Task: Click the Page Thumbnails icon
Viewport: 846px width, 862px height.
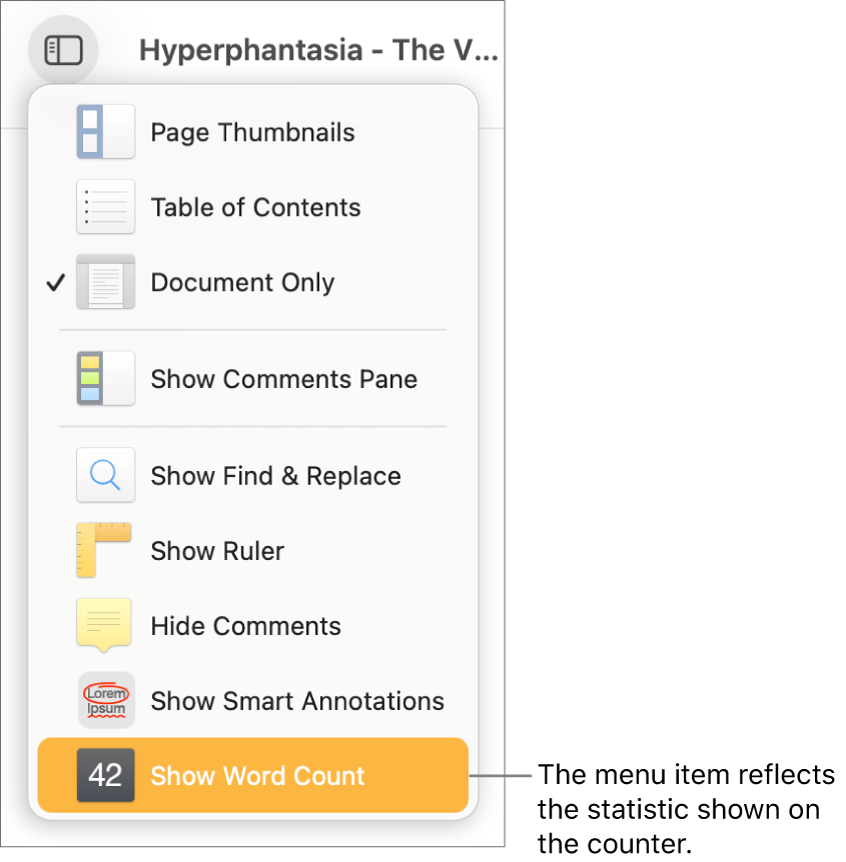Action: [x=105, y=131]
